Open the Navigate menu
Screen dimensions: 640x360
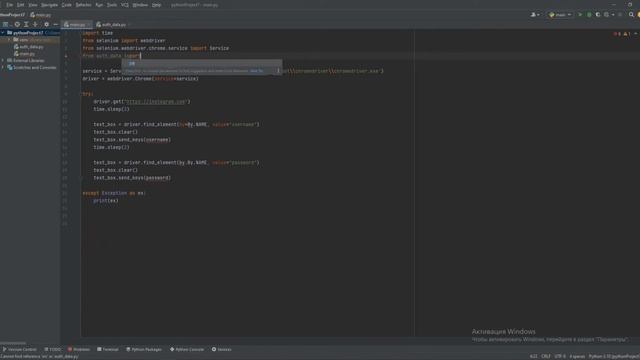(x=49, y=5)
